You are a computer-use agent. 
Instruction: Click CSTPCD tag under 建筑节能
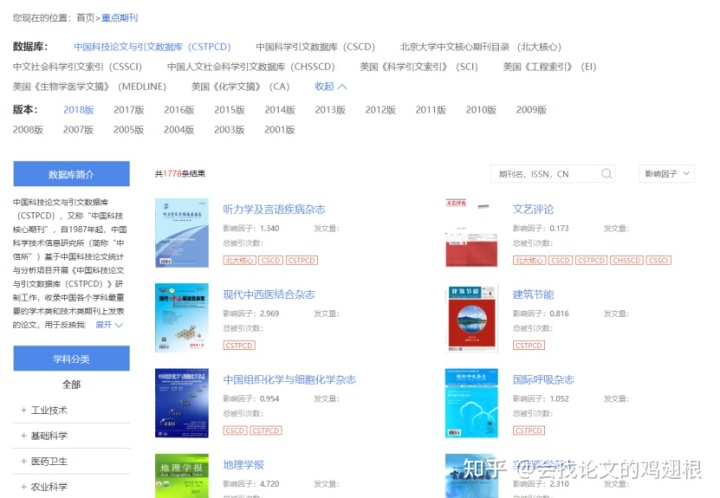[529, 345]
